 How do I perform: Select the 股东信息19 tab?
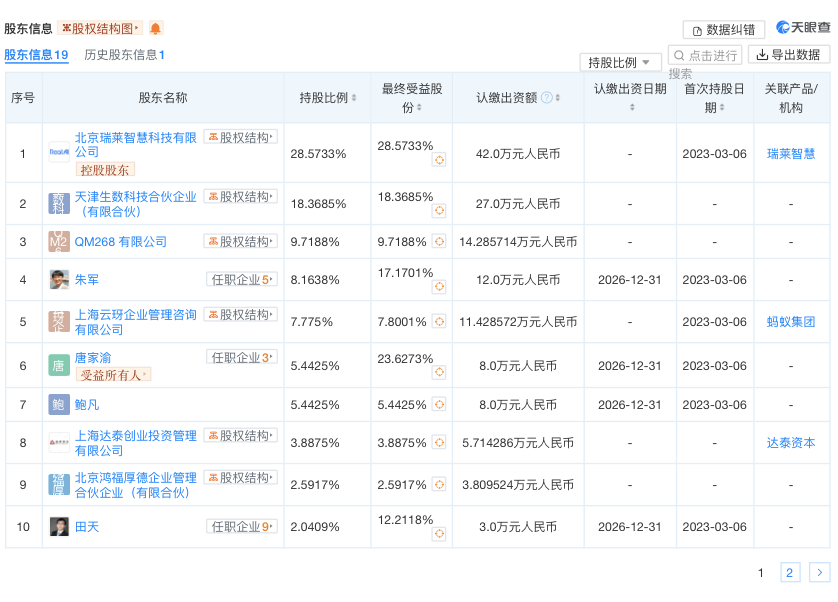click(38, 55)
